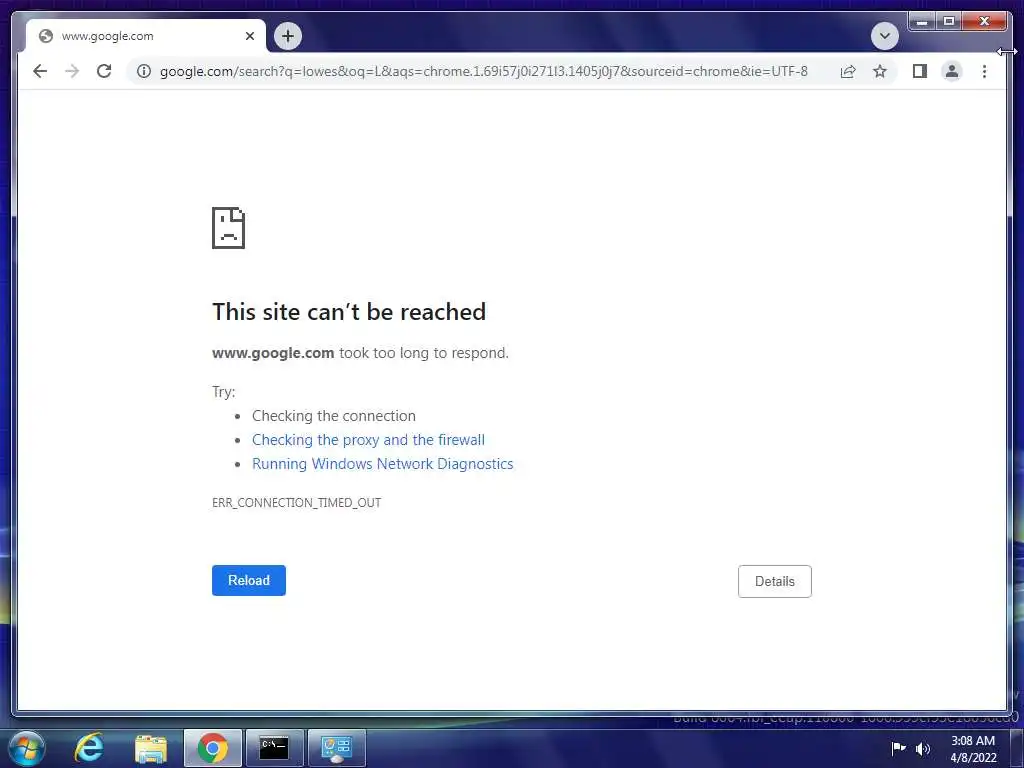Image resolution: width=1024 pixels, height=768 pixels.
Task: Minimize the Chrome window
Action: (922, 22)
